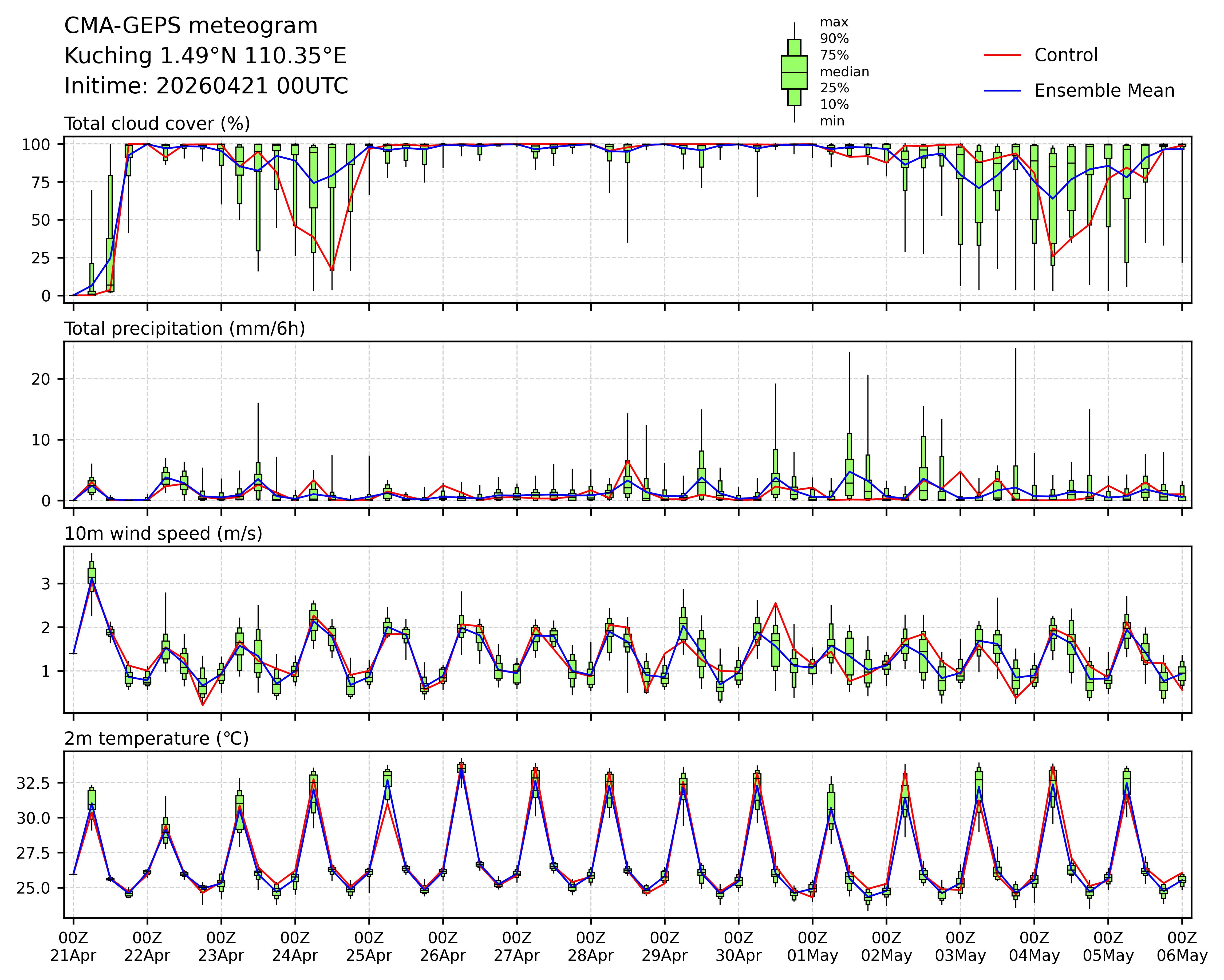Click the '20' precipitation axis tick label
The image size is (1224, 980).
(41, 379)
